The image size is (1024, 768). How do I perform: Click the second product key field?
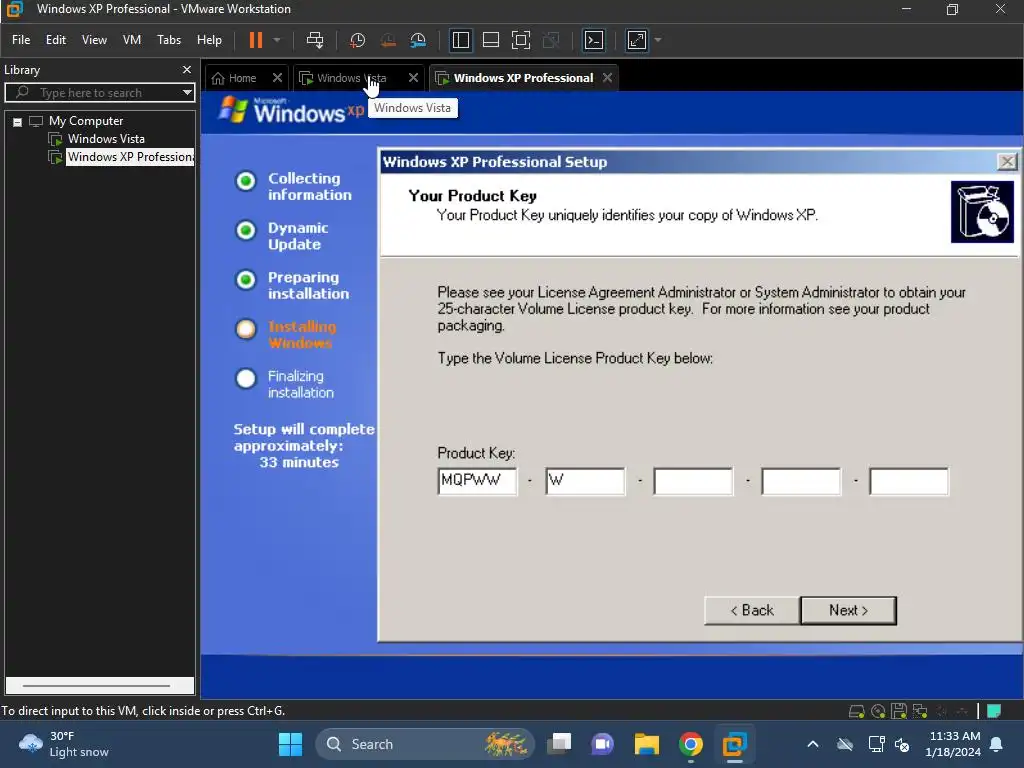click(x=585, y=482)
